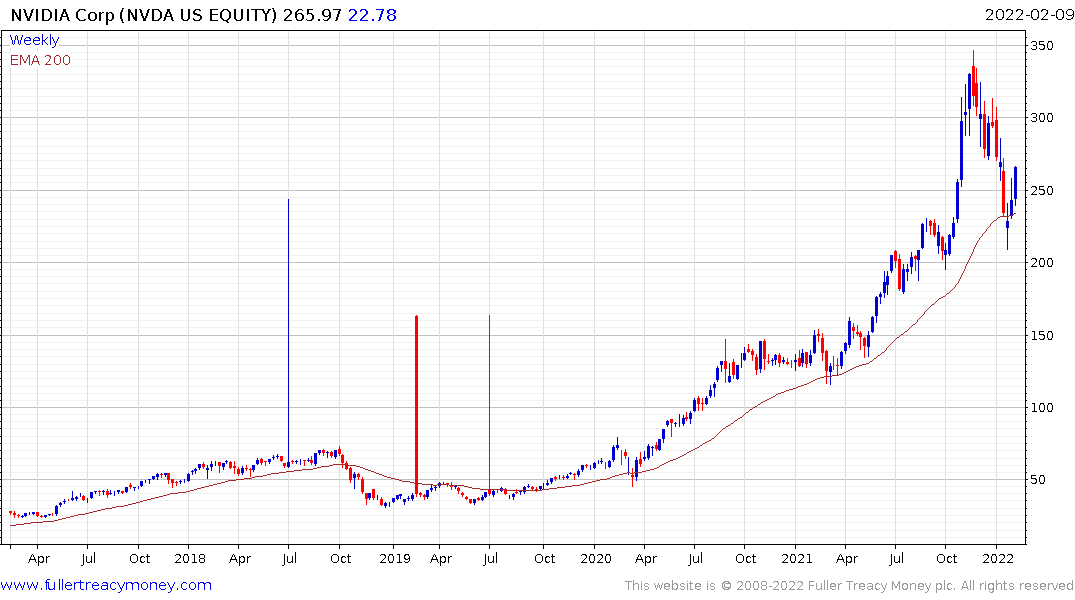Click the NVIDIA Corp chart title
The width and height of the screenshot is (1075, 600).
[x=144, y=15]
